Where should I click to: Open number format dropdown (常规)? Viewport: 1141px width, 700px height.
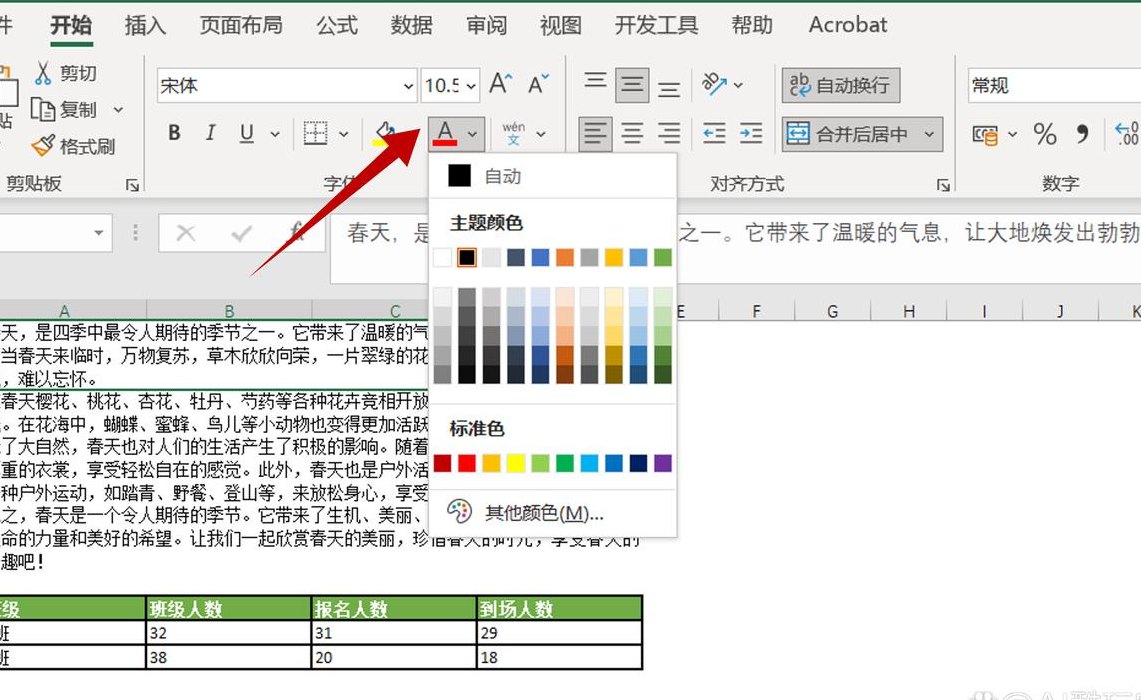[1054, 86]
